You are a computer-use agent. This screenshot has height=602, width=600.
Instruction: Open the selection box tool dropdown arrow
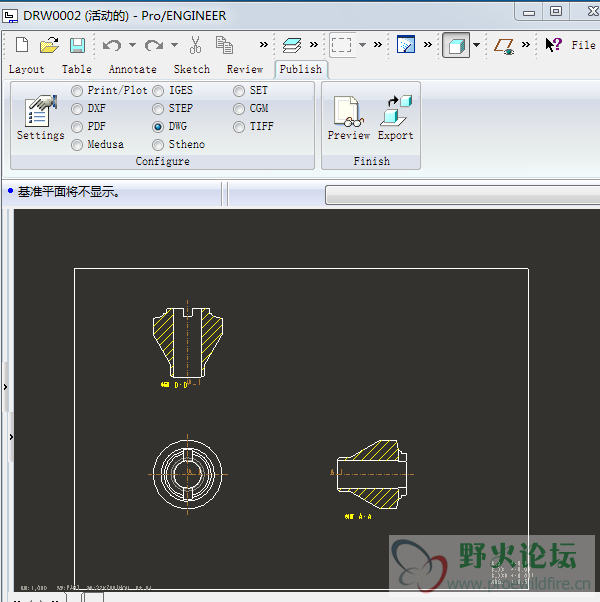(362, 45)
